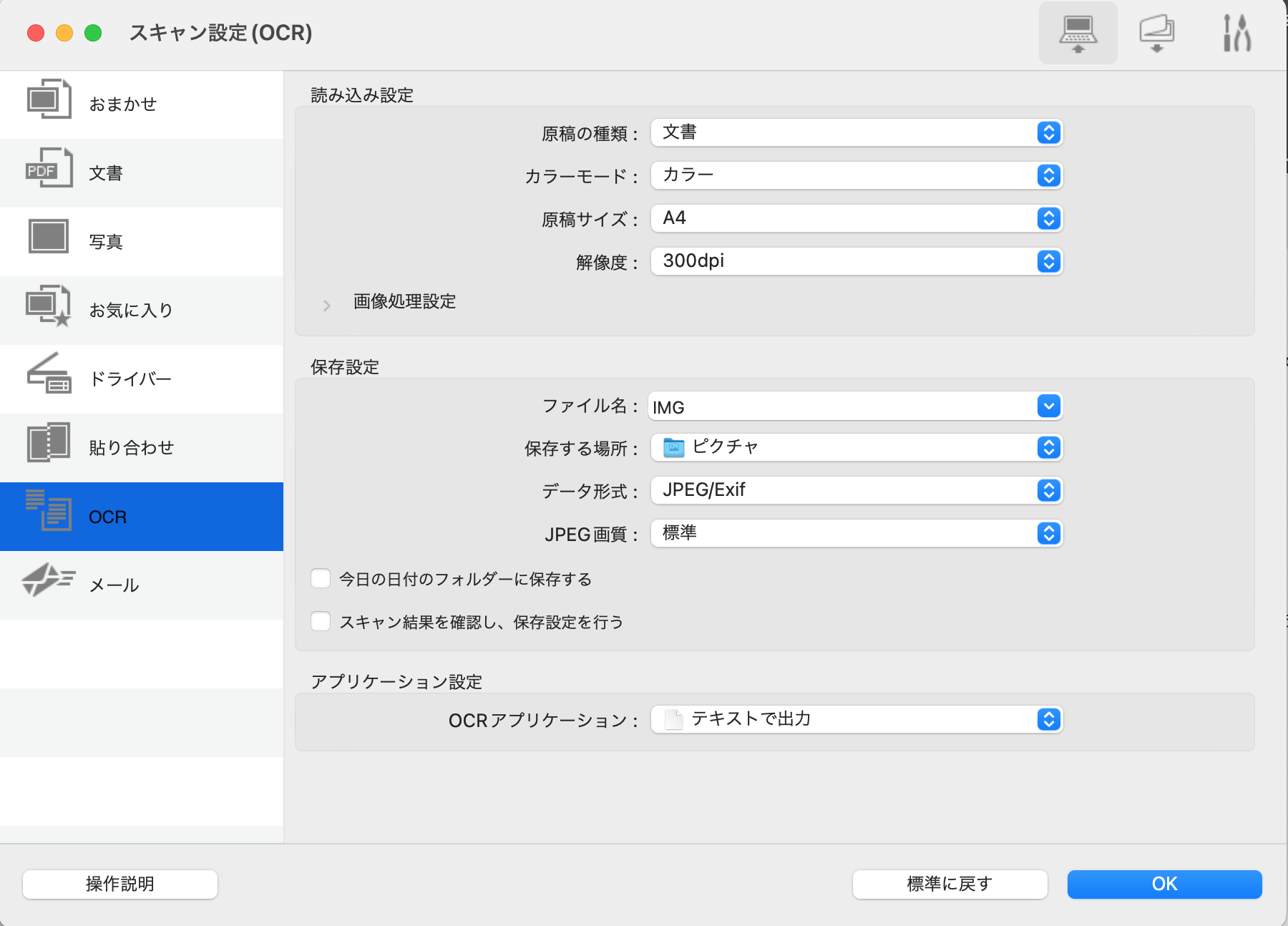Click the お気に入り favorites icon

click(49, 306)
